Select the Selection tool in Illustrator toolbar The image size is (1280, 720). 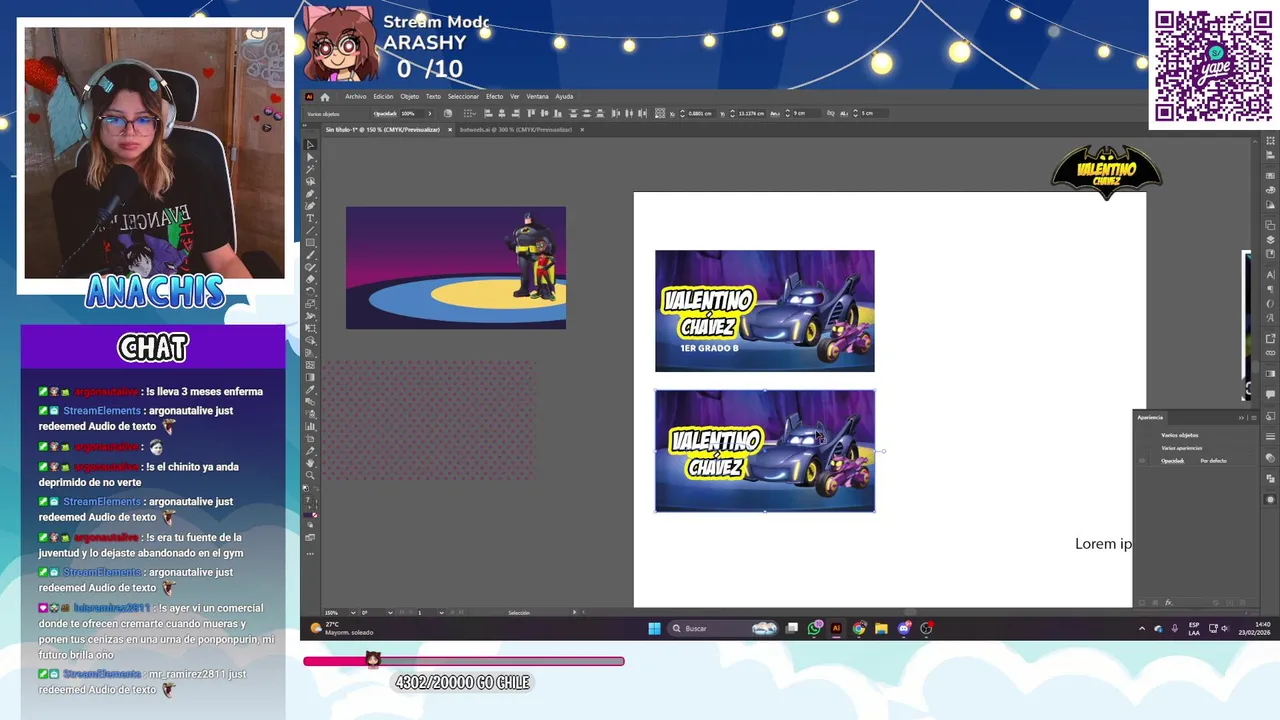[310, 144]
